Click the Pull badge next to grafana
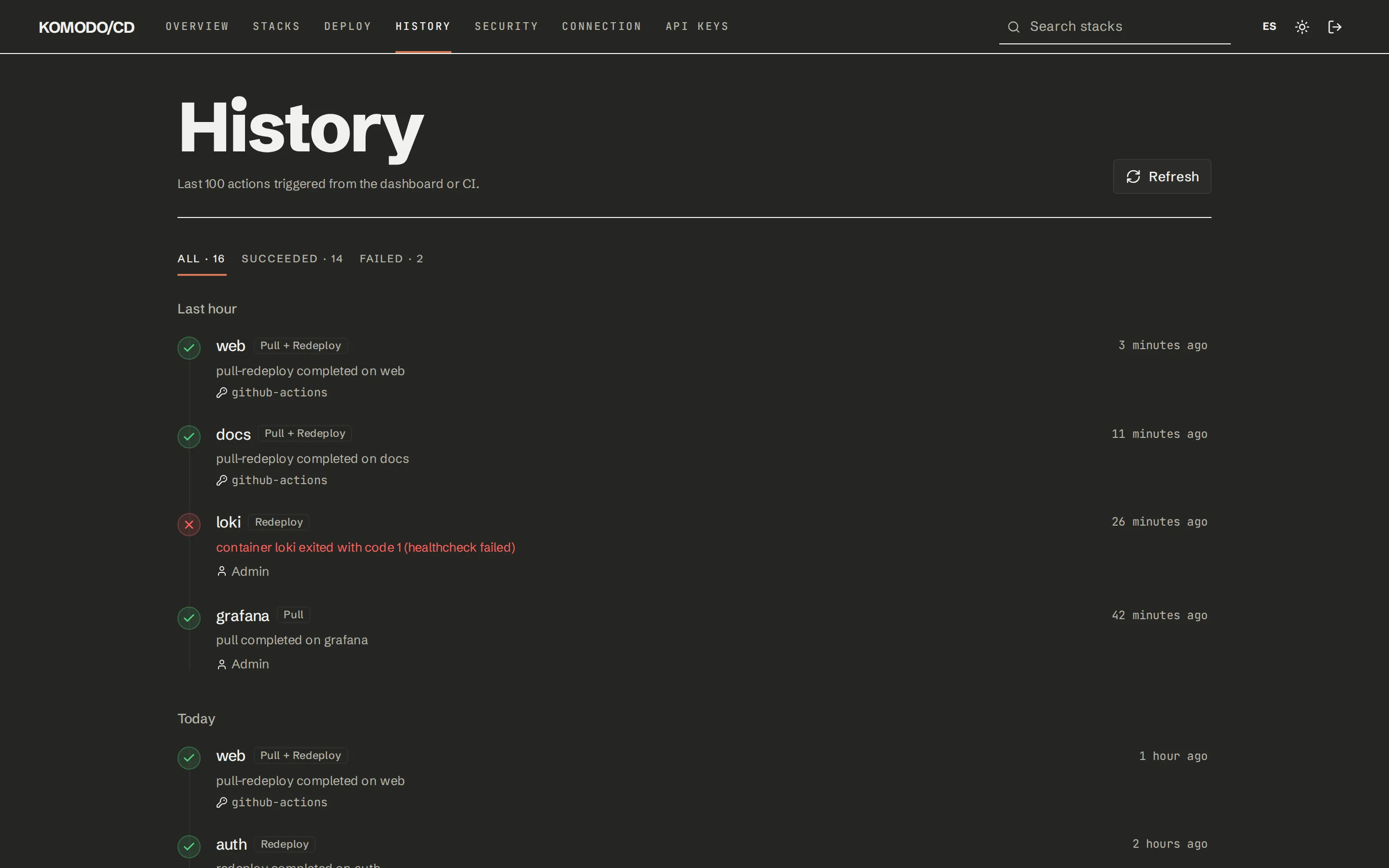Viewport: 1389px width, 868px height. (x=293, y=615)
